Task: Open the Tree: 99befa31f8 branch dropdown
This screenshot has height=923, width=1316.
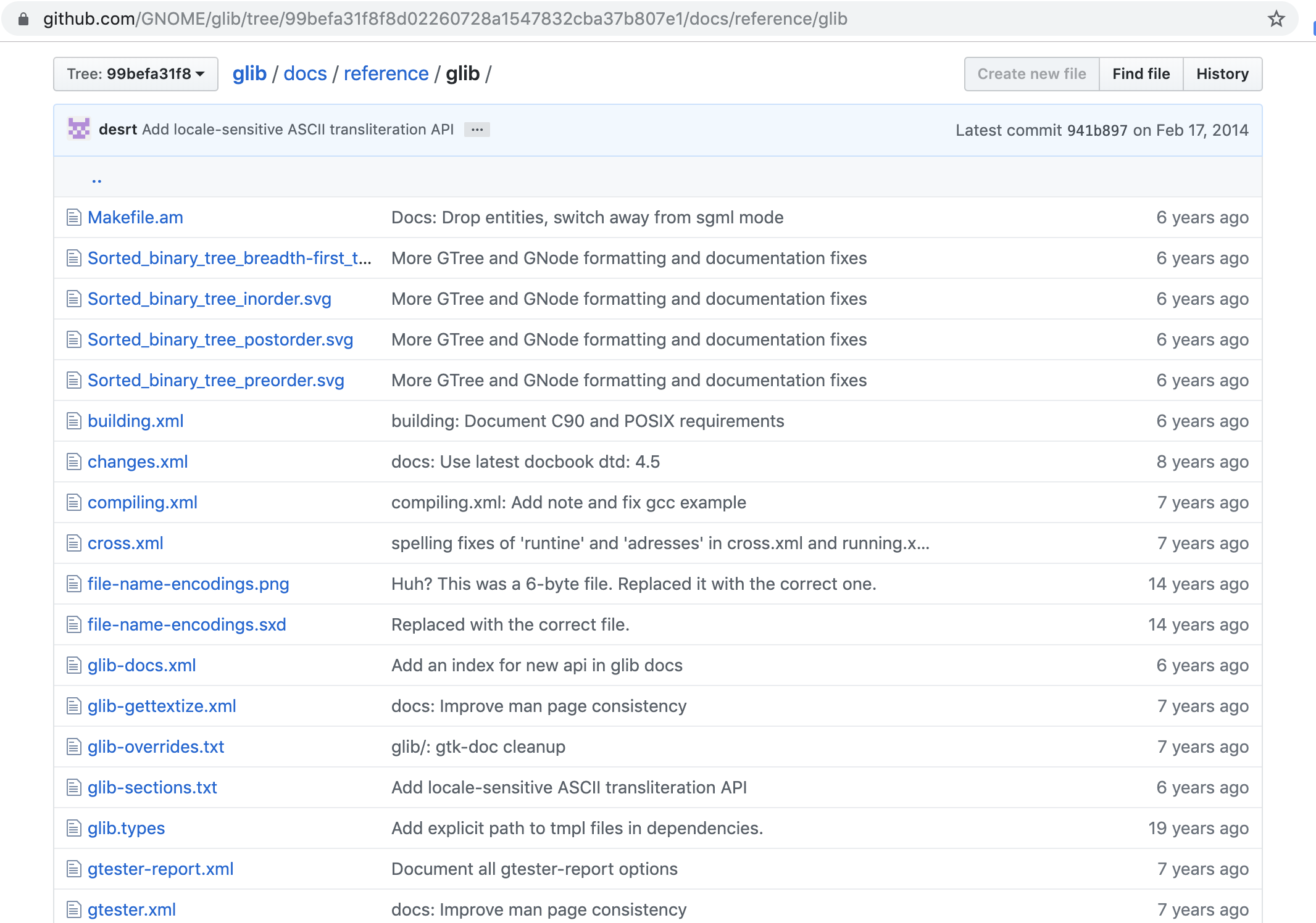Action: (136, 74)
